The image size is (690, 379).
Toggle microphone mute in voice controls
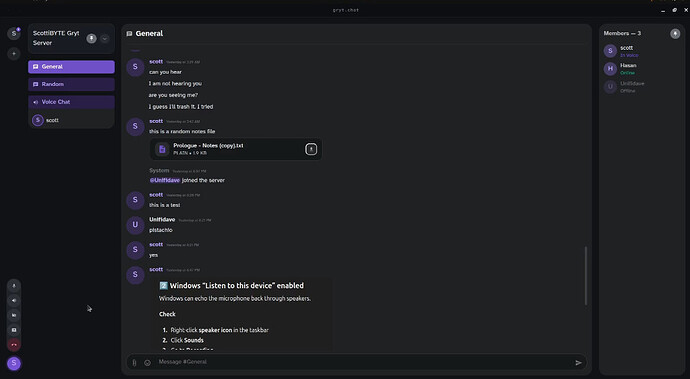(14, 286)
